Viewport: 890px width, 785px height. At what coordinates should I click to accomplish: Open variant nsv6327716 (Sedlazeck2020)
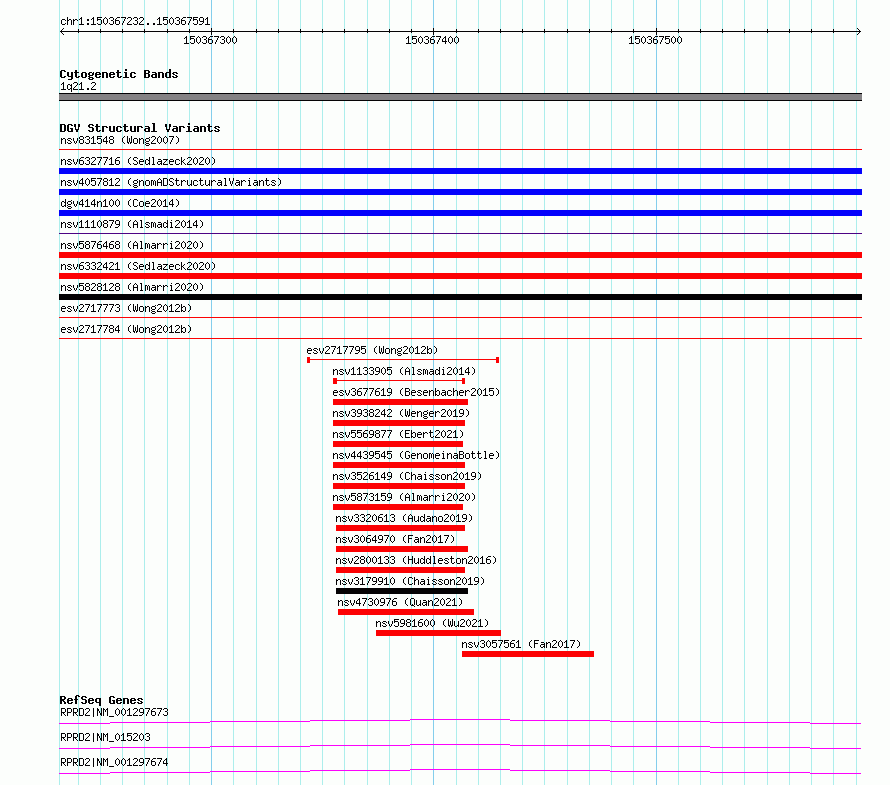click(138, 161)
